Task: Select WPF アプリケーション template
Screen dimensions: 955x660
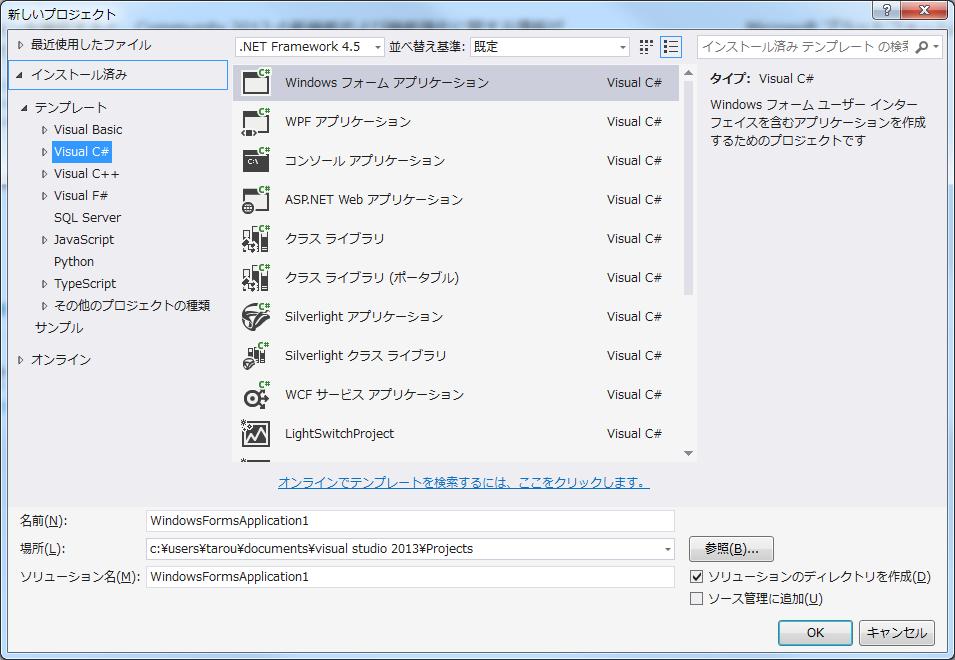Action: pos(456,121)
